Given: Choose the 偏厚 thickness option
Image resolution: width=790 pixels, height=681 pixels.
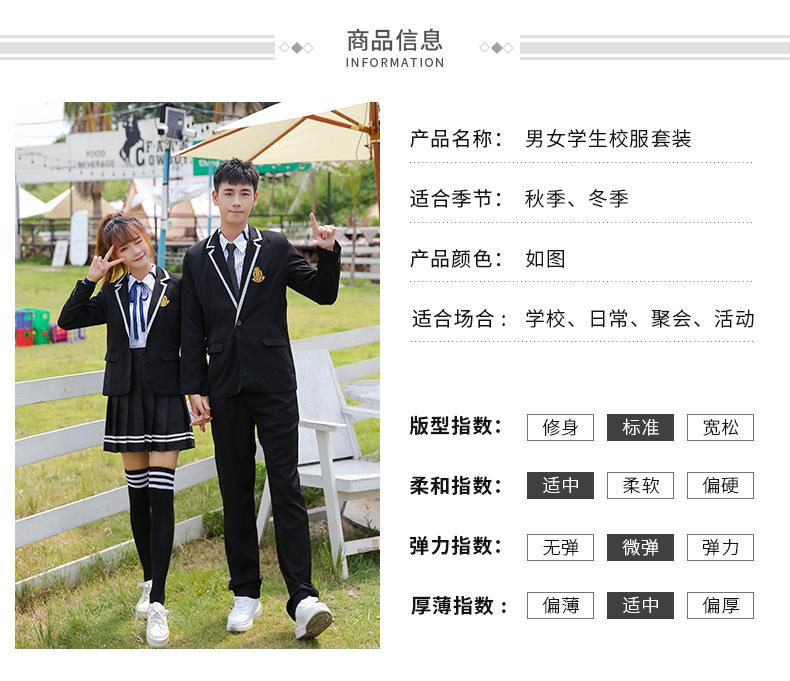Looking at the screenshot, I should pos(720,605).
